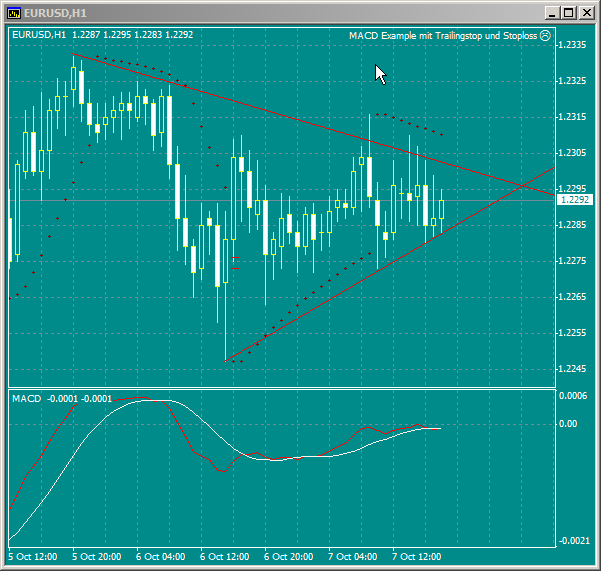
Task: Select the 6 Oct 12:00 time label
Action: (225, 556)
